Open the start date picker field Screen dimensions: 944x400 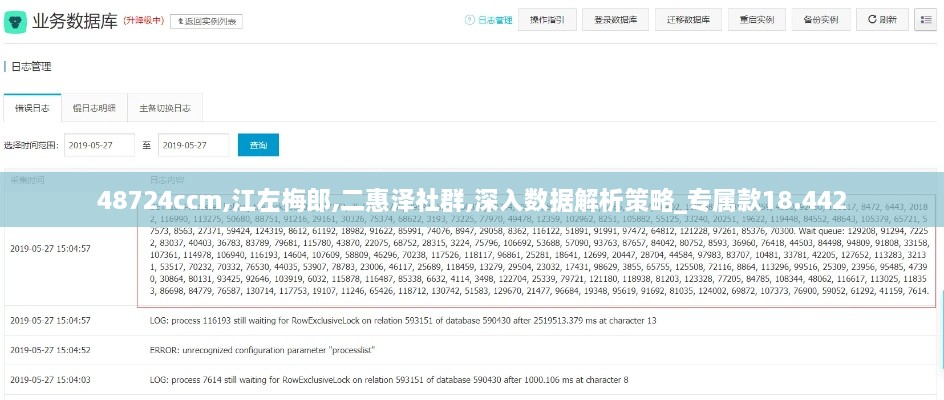tap(99, 145)
